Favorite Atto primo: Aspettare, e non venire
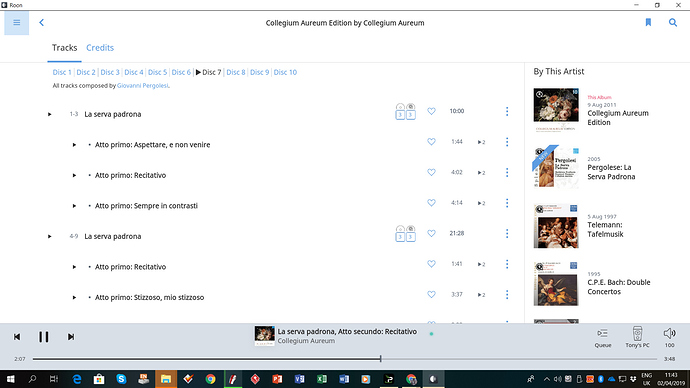Screen dimensions: 690x388 click(x=431, y=142)
